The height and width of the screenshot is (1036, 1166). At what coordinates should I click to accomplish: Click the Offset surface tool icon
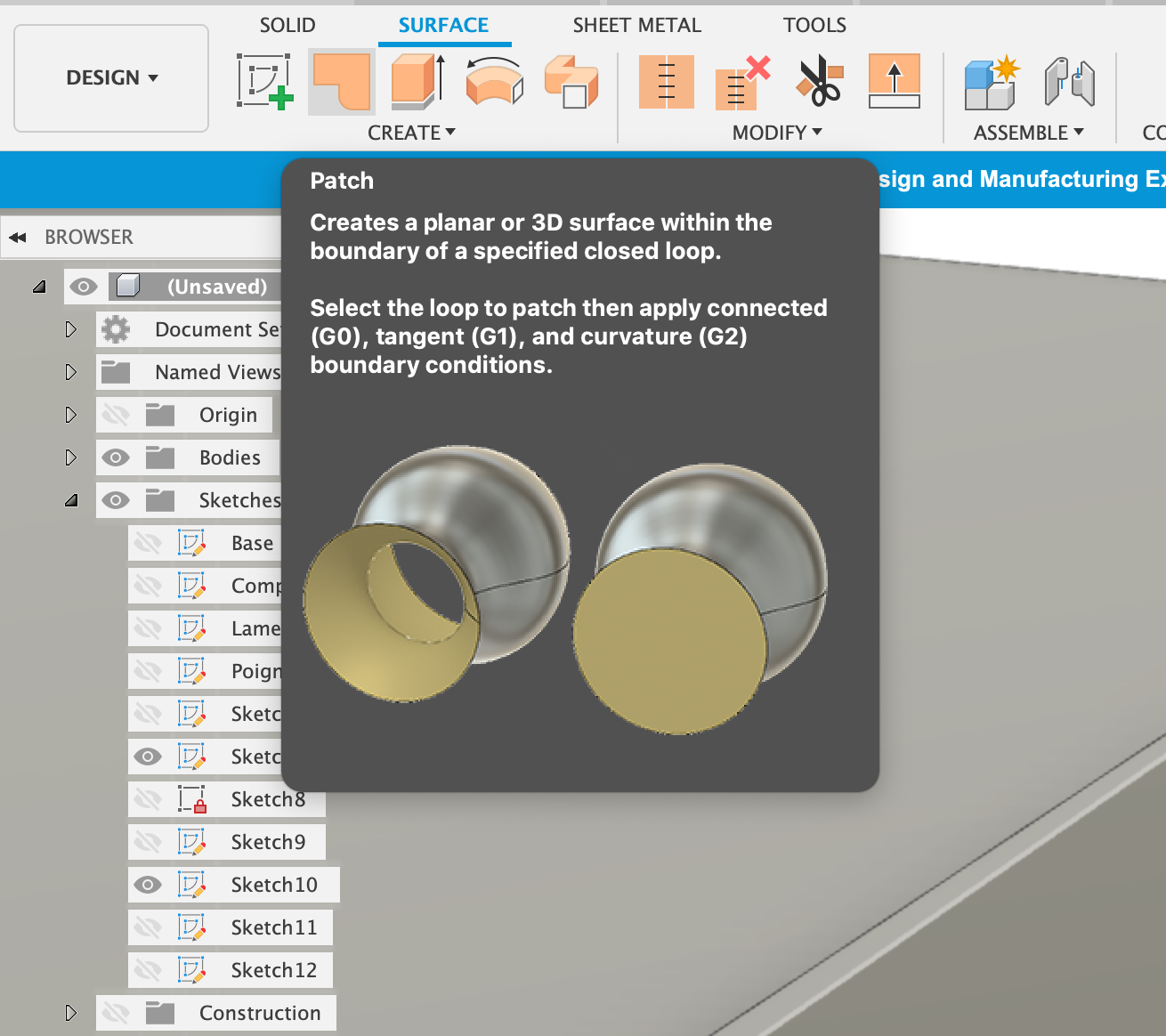click(571, 81)
